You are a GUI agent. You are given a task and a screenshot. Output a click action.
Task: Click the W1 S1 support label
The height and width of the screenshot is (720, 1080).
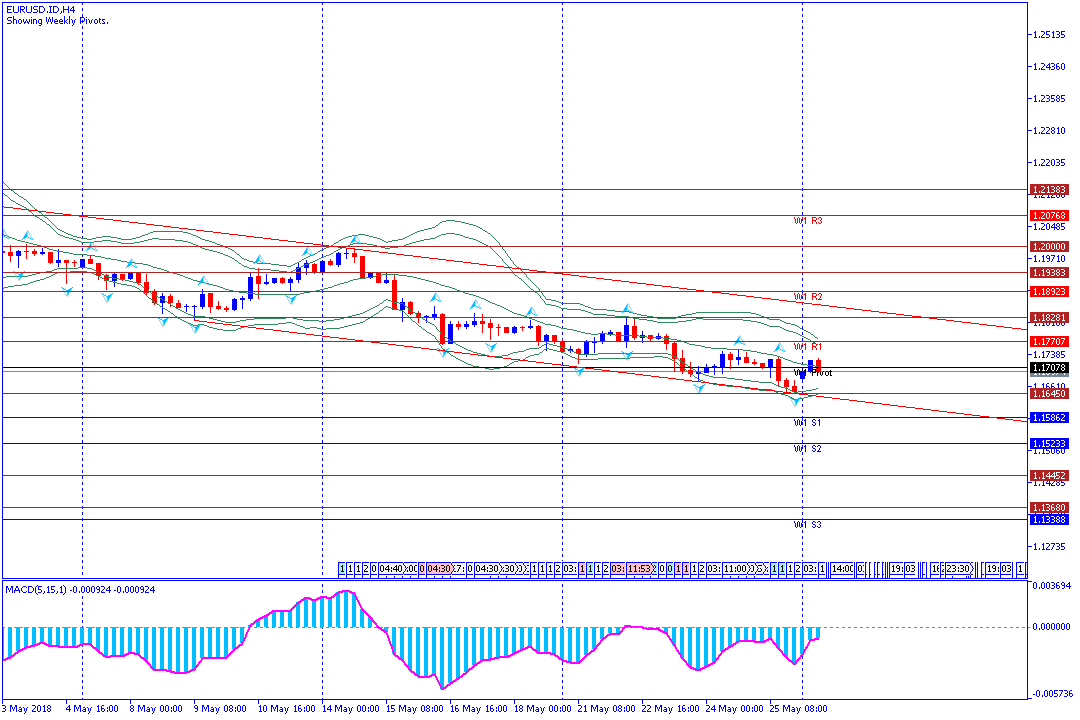click(x=807, y=422)
